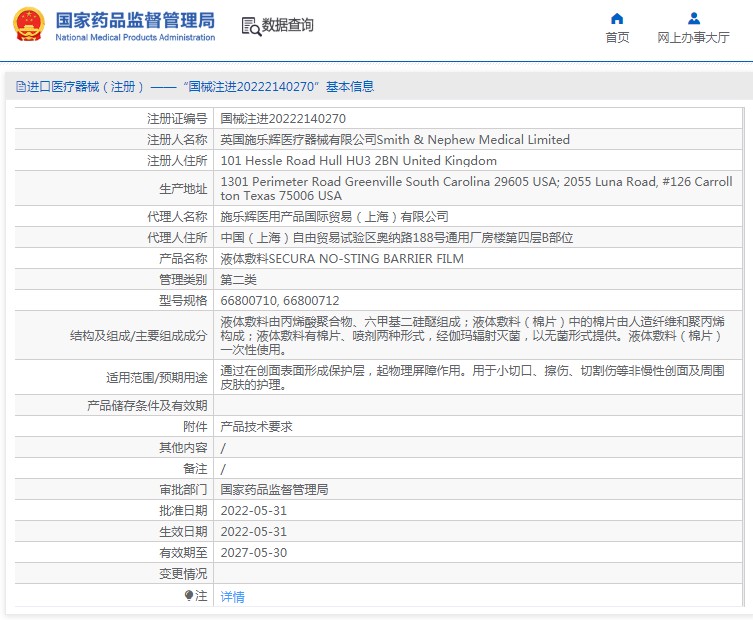The width and height of the screenshot is (753, 620).
Task: Select agent address with 奥纳路188号
Action: point(397,238)
